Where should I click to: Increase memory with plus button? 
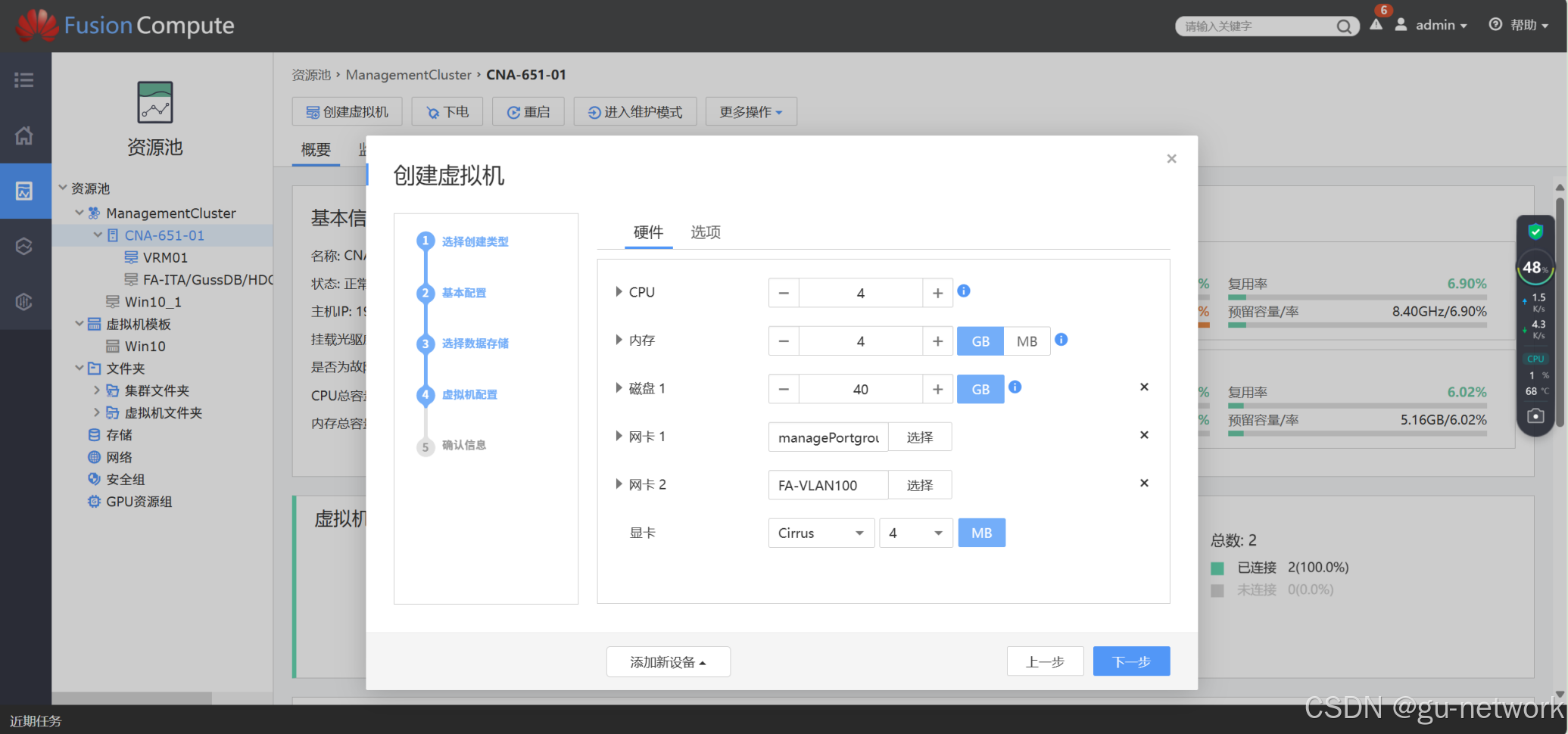click(937, 341)
